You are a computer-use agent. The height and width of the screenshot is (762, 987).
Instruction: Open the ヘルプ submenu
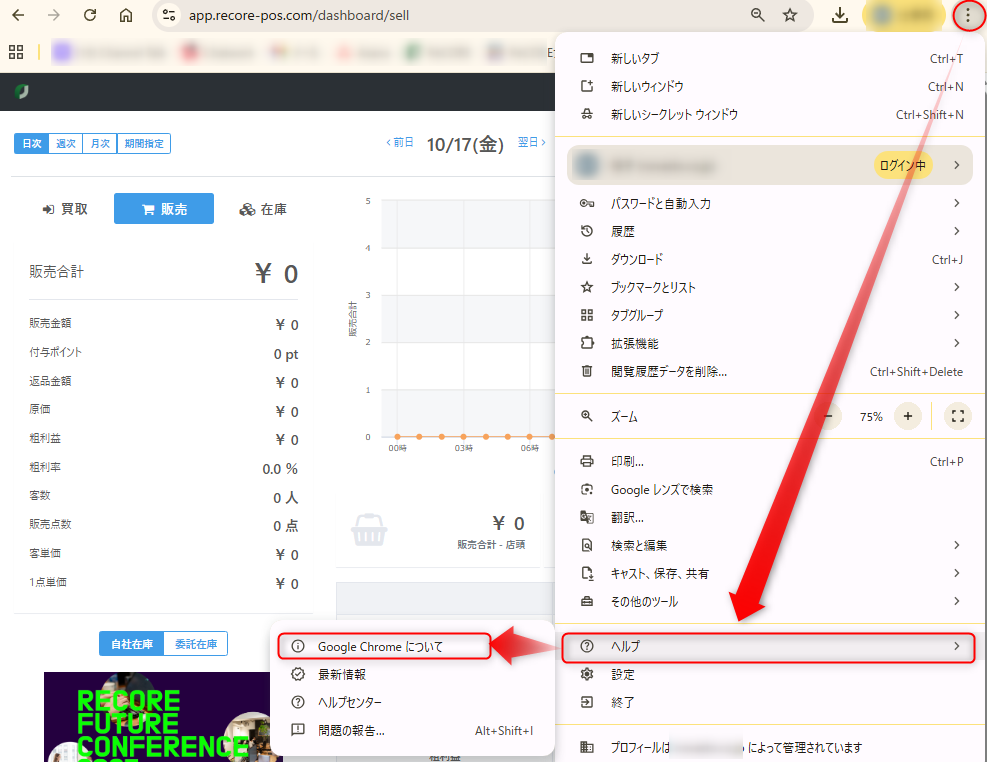click(769, 646)
